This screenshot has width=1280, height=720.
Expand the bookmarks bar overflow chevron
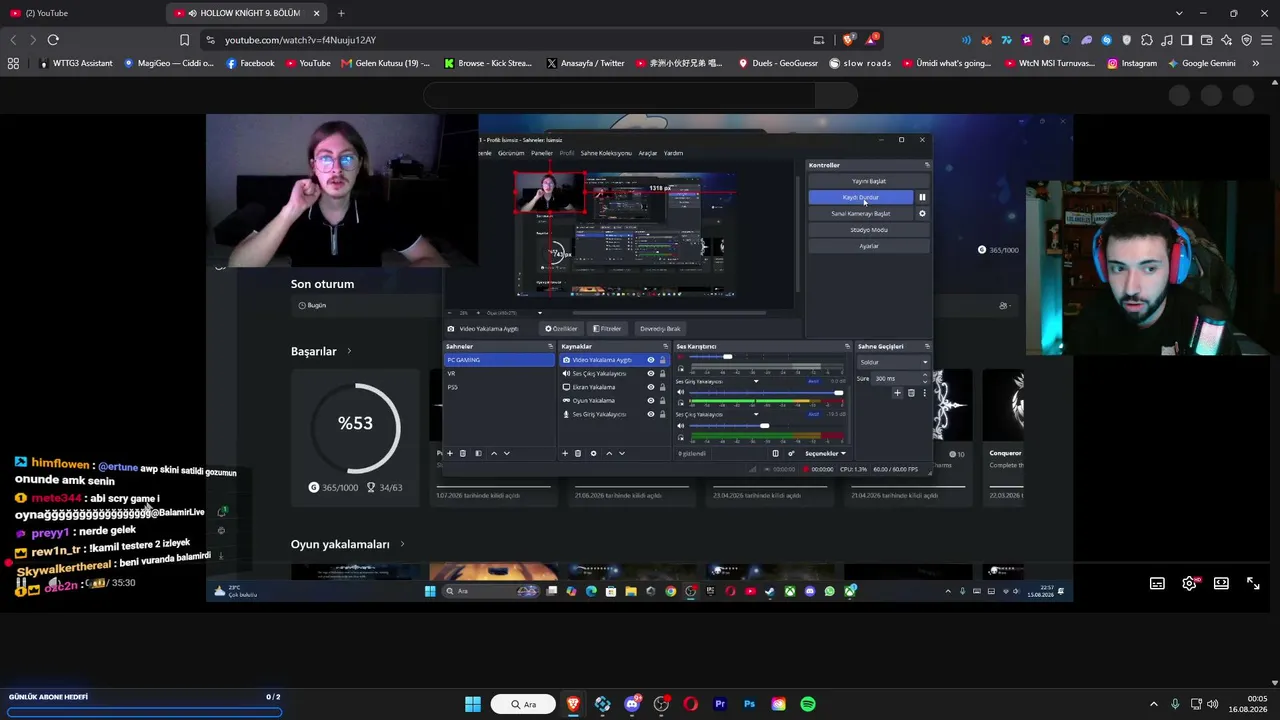(x=1257, y=63)
